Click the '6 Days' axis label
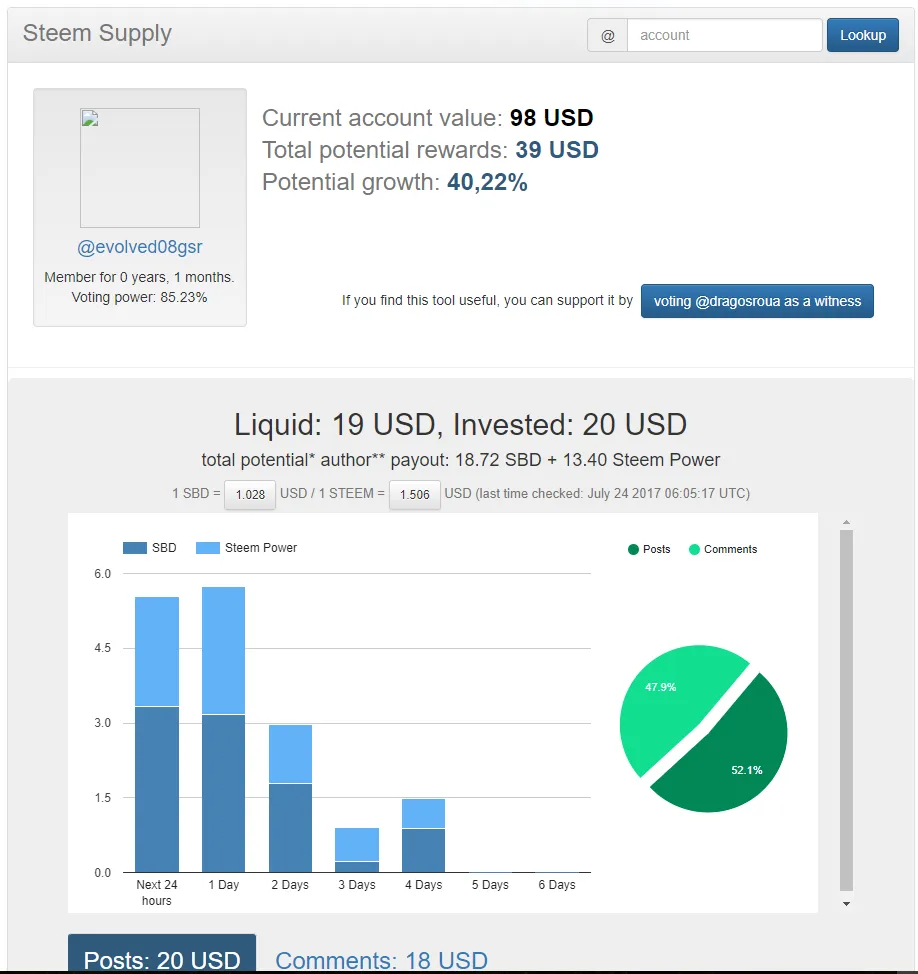 pos(557,885)
